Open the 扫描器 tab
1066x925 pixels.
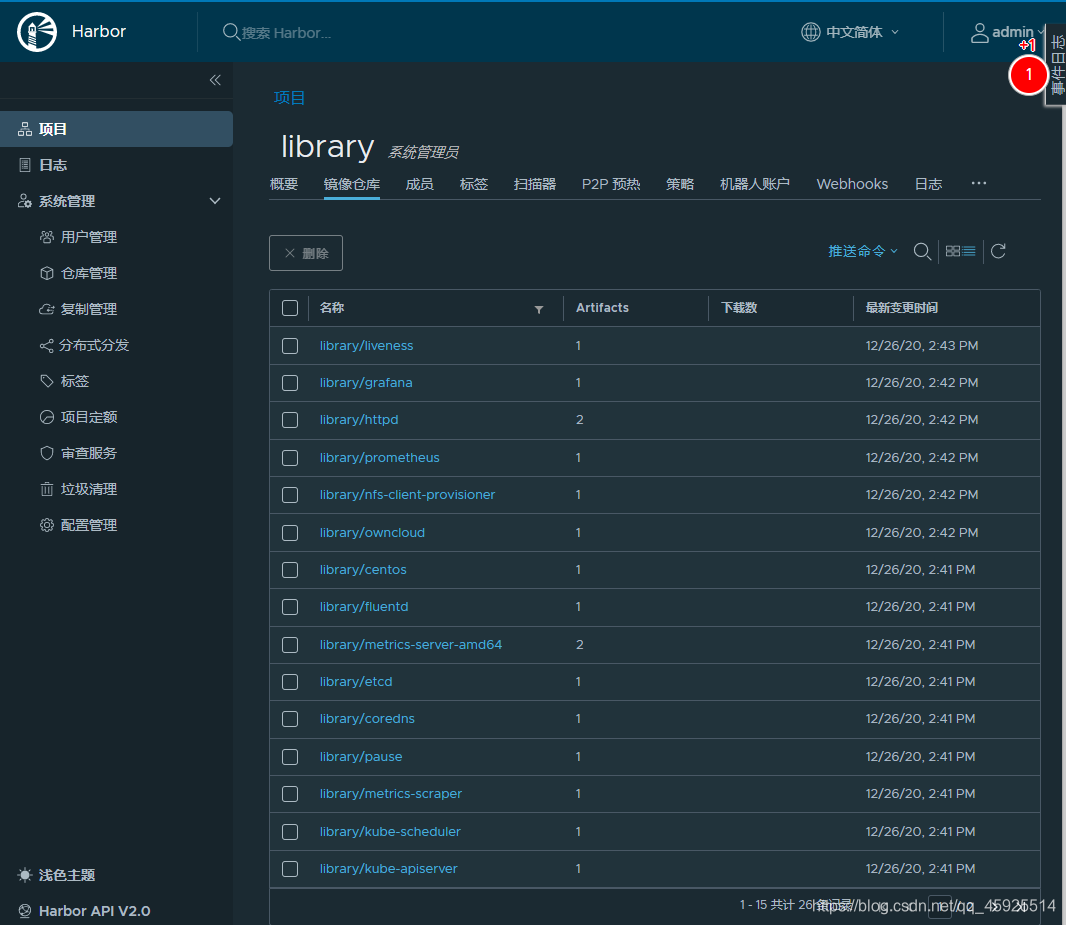coord(535,184)
